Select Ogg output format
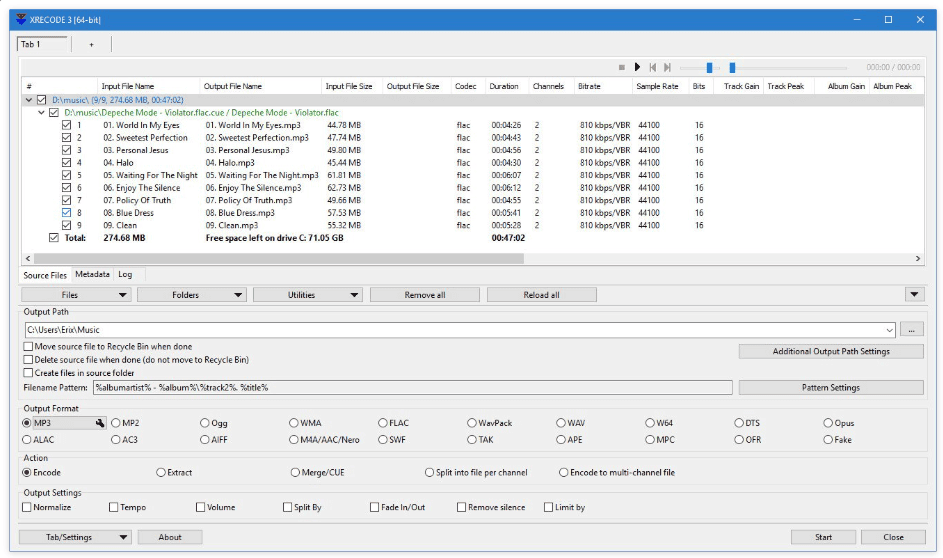This screenshot has height=558, width=943. pos(204,423)
